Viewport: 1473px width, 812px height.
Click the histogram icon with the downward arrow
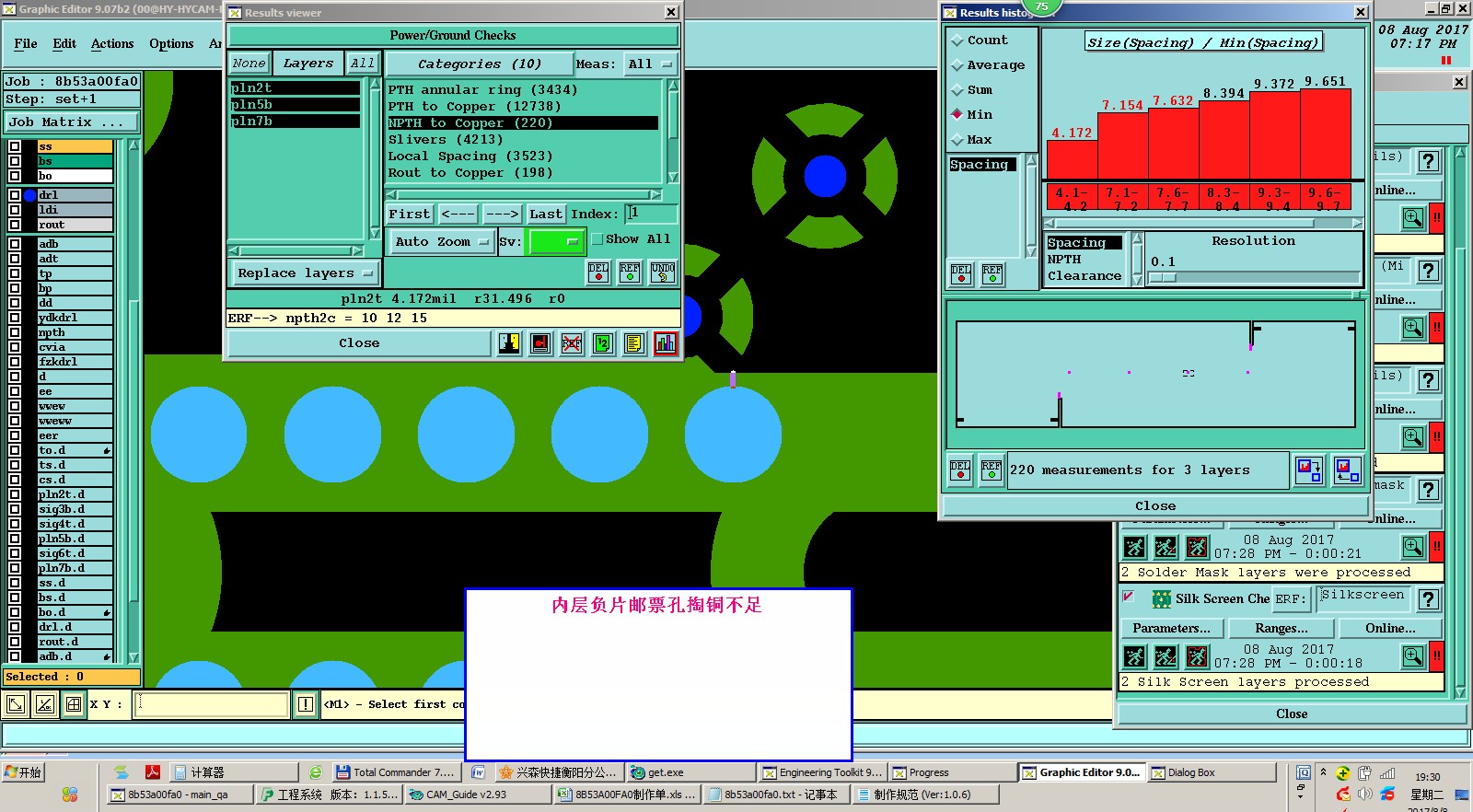[x=1309, y=470]
